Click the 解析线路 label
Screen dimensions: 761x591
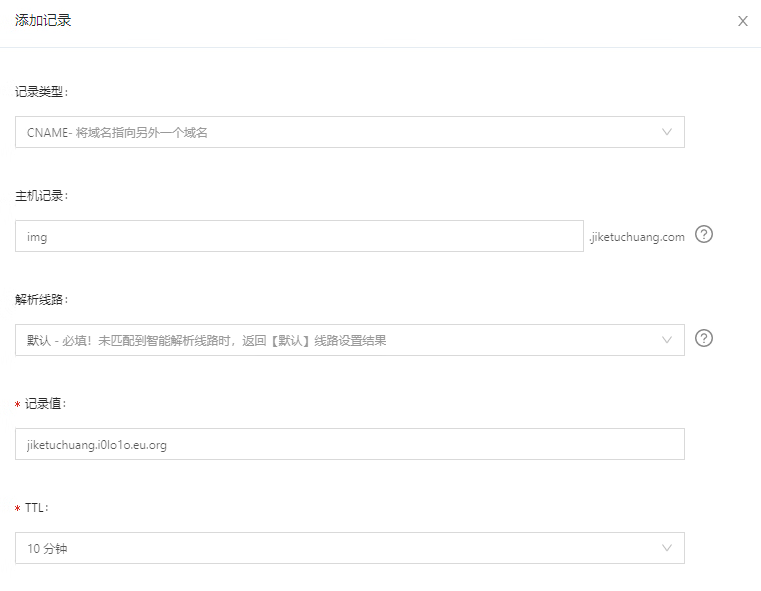click(41, 299)
